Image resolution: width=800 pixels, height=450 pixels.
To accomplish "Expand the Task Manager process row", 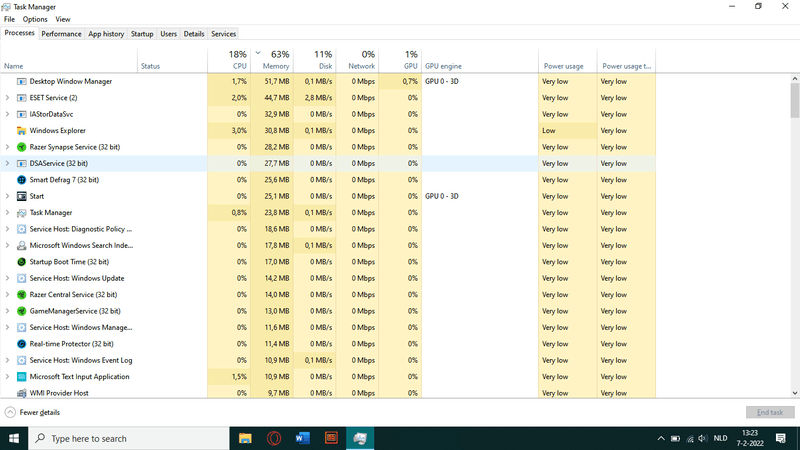I will [x=7, y=212].
